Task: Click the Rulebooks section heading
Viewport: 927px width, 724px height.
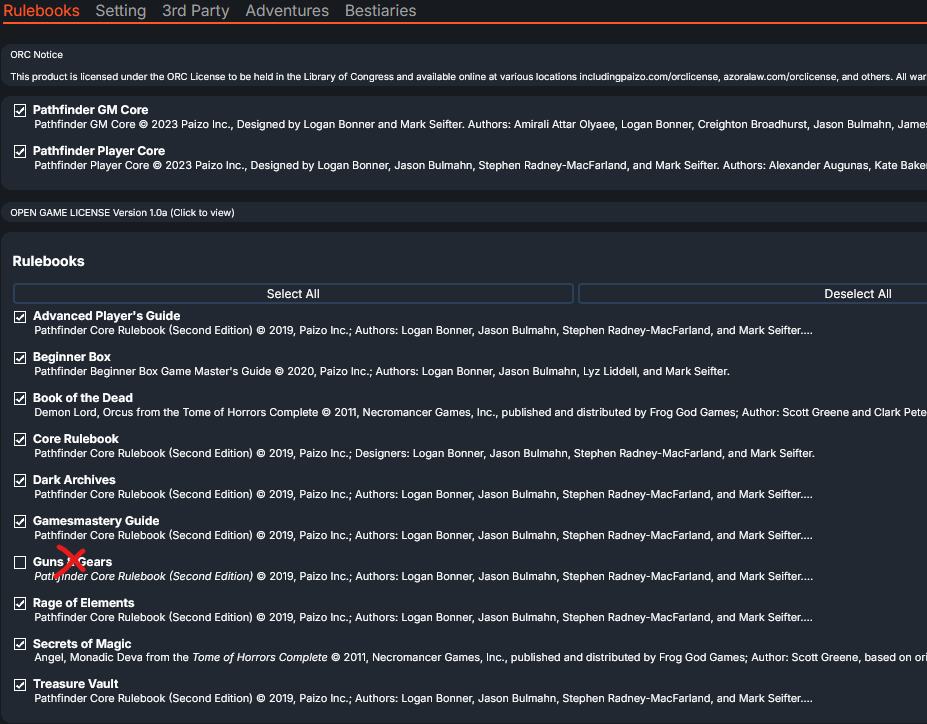Action: pos(48,261)
